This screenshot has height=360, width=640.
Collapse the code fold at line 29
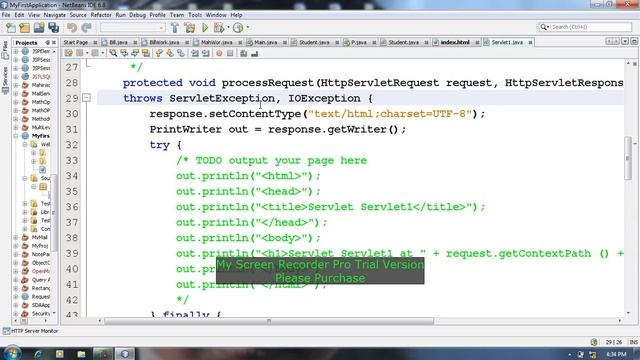click(x=86, y=98)
